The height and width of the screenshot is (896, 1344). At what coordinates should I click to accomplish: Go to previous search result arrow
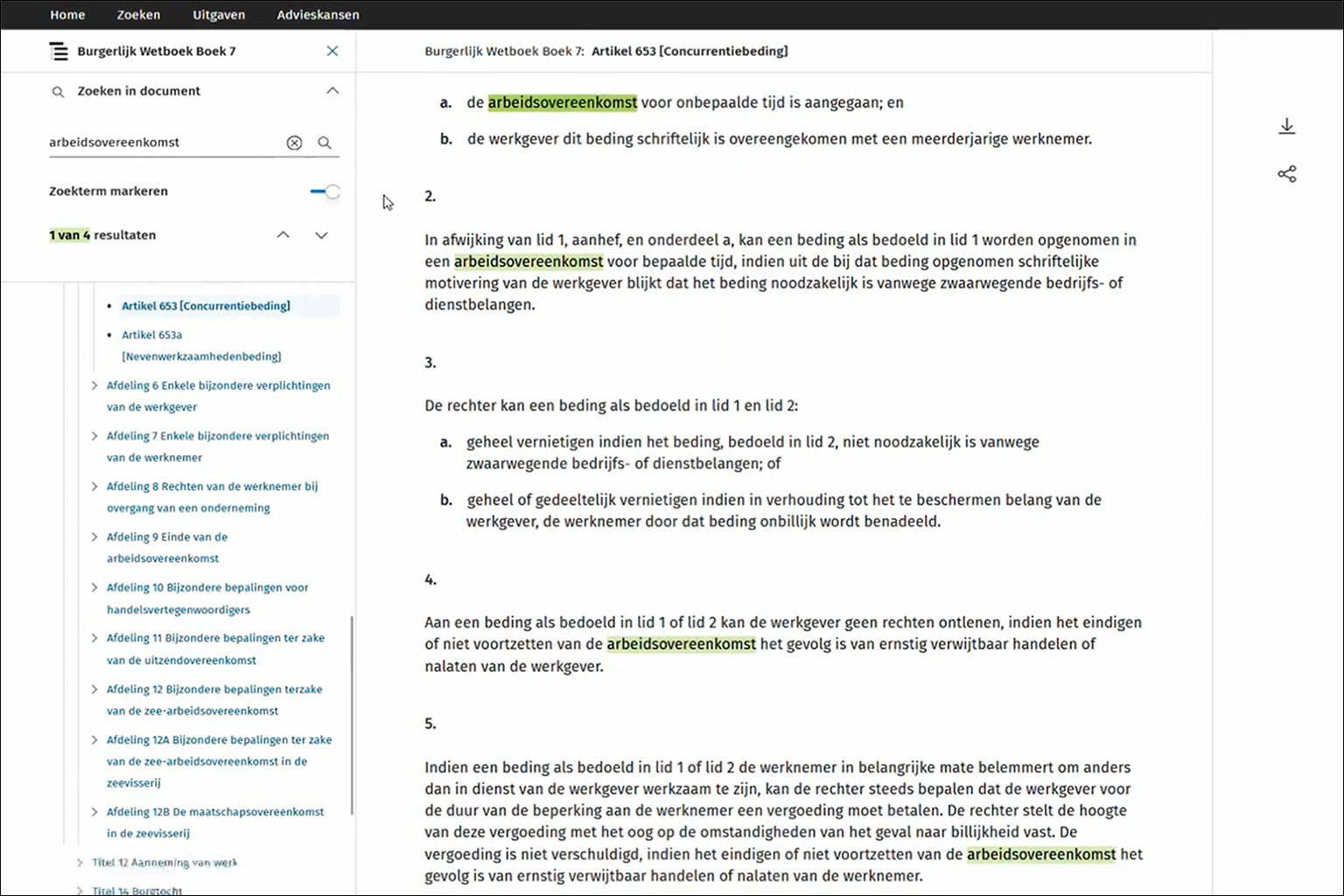click(x=283, y=235)
